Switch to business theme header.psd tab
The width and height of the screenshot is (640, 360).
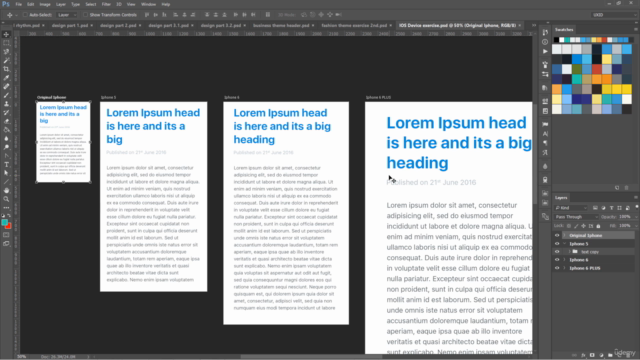click(x=281, y=25)
